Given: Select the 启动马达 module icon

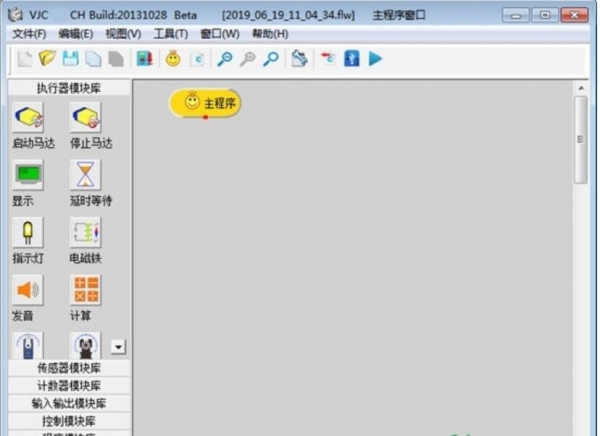Looking at the screenshot, I should tap(28, 117).
